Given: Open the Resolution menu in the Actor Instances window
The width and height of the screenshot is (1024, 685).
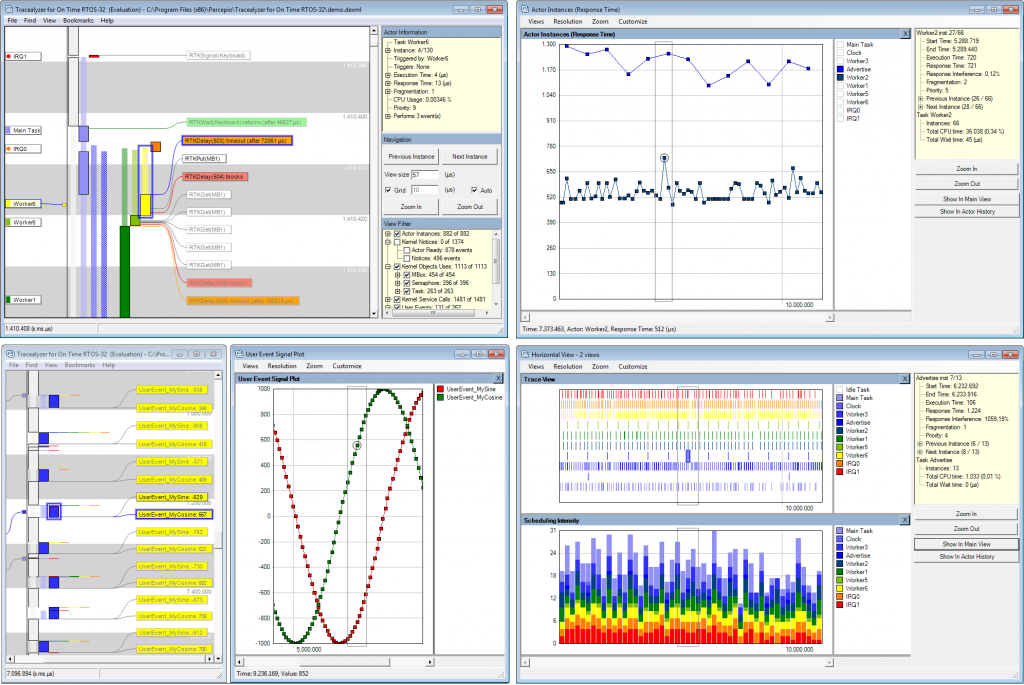Looking at the screenshot, I should (568, 22).
